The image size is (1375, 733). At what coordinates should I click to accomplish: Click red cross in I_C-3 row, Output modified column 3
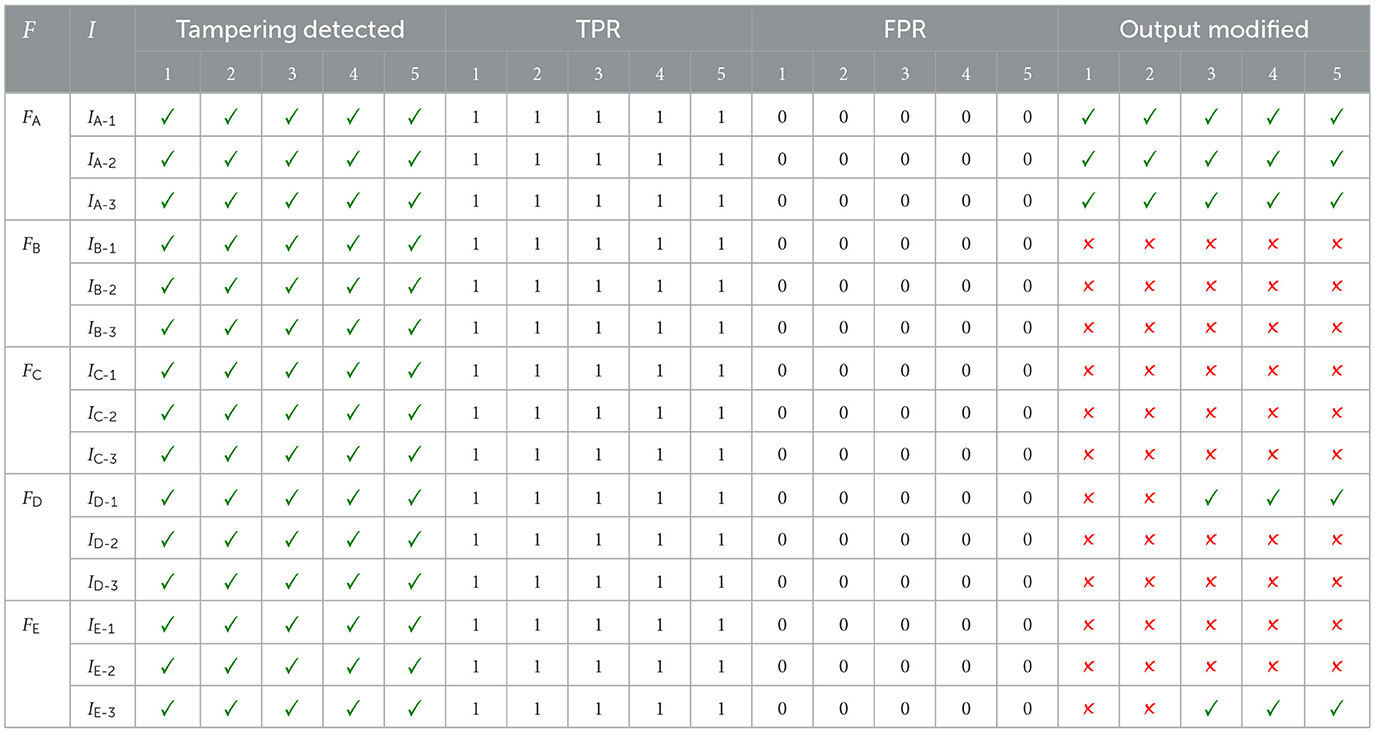pyautogui.click(x=1211, y=455)
